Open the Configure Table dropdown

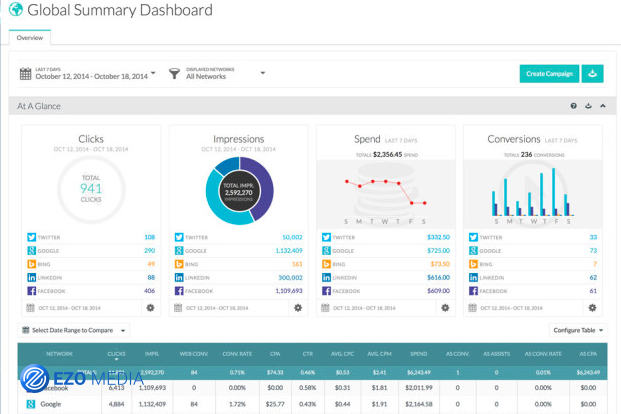point(578,330)
